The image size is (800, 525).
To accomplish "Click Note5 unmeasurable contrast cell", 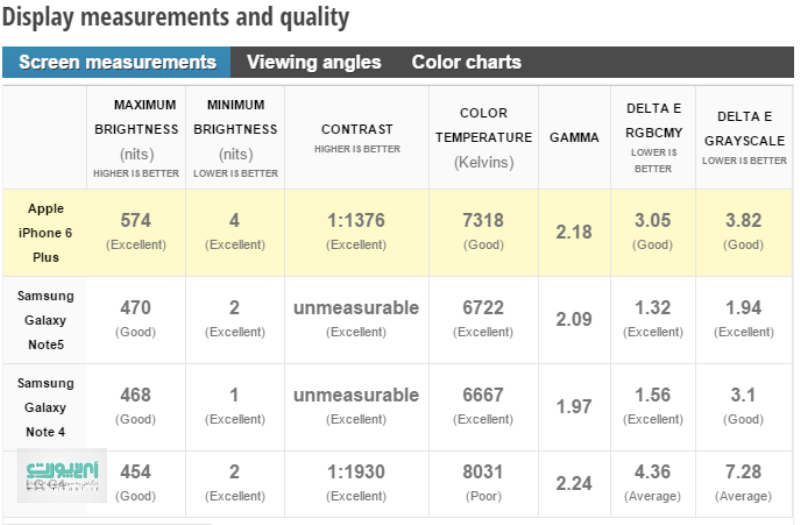I will pos(356,320).
